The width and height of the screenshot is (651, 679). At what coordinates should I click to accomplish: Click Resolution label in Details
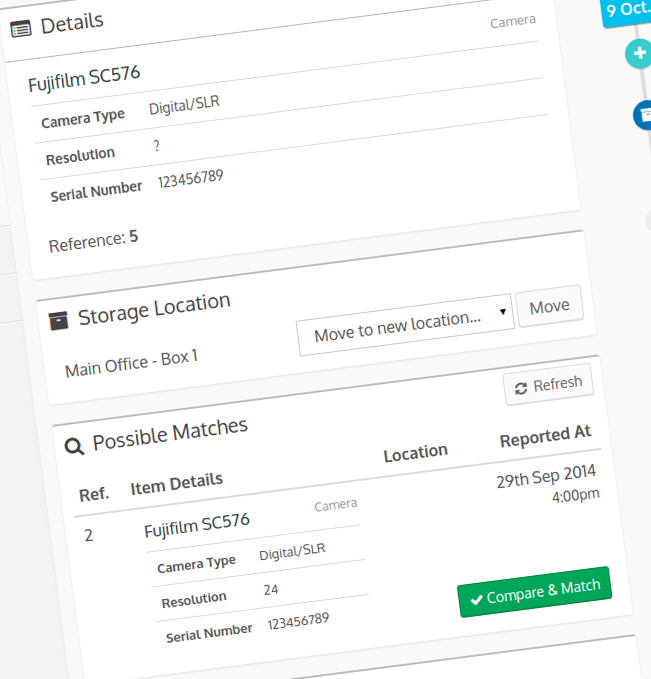coord(81,156)
